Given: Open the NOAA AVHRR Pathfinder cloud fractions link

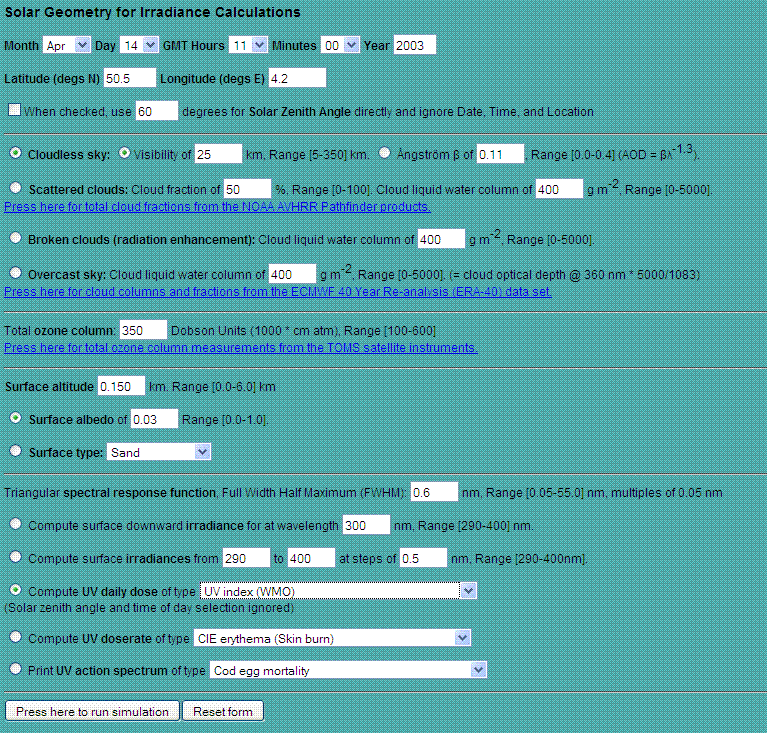Looking at the screenshot, I should coord(217,206).
